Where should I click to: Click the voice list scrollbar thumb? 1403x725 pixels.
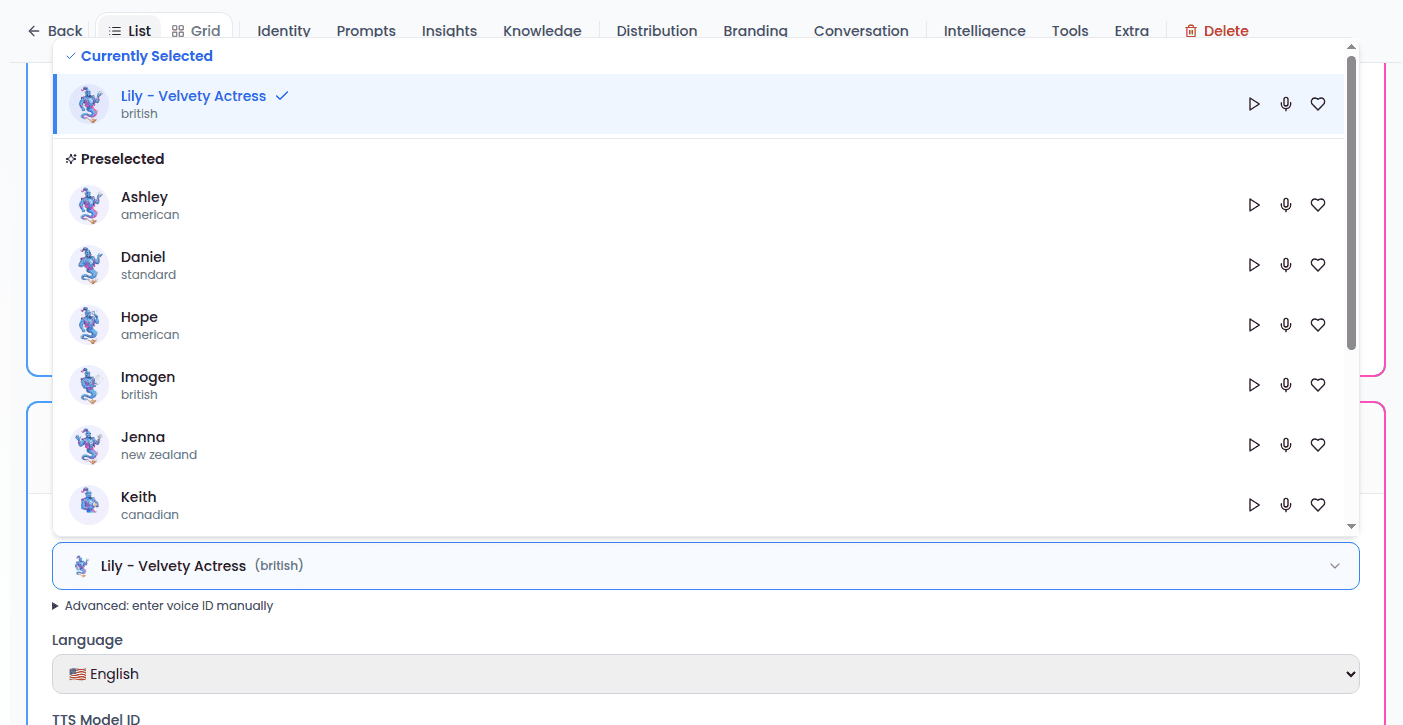click(1351, 203)
